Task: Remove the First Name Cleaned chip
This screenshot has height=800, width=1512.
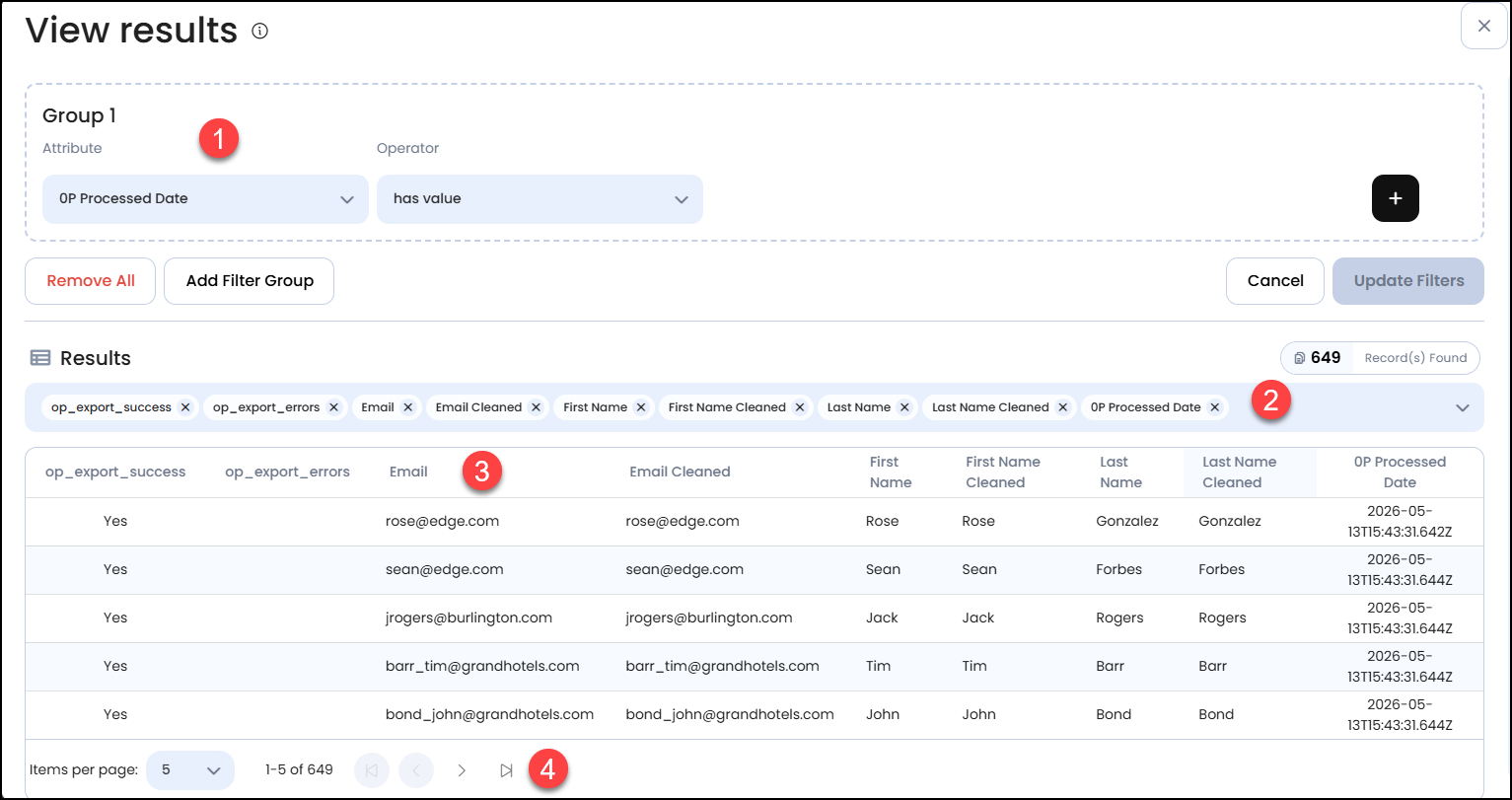Action: pos(800,407)
